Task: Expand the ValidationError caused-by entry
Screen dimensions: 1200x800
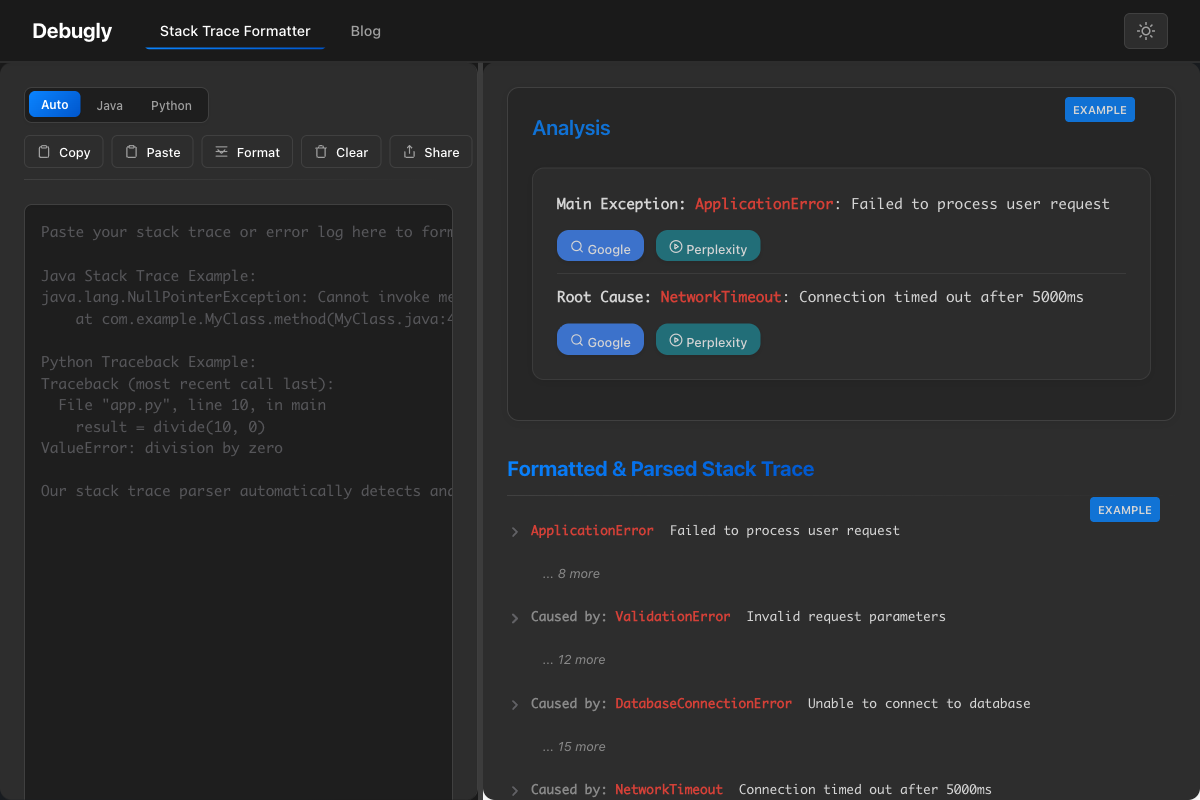Action: point(515,618)
